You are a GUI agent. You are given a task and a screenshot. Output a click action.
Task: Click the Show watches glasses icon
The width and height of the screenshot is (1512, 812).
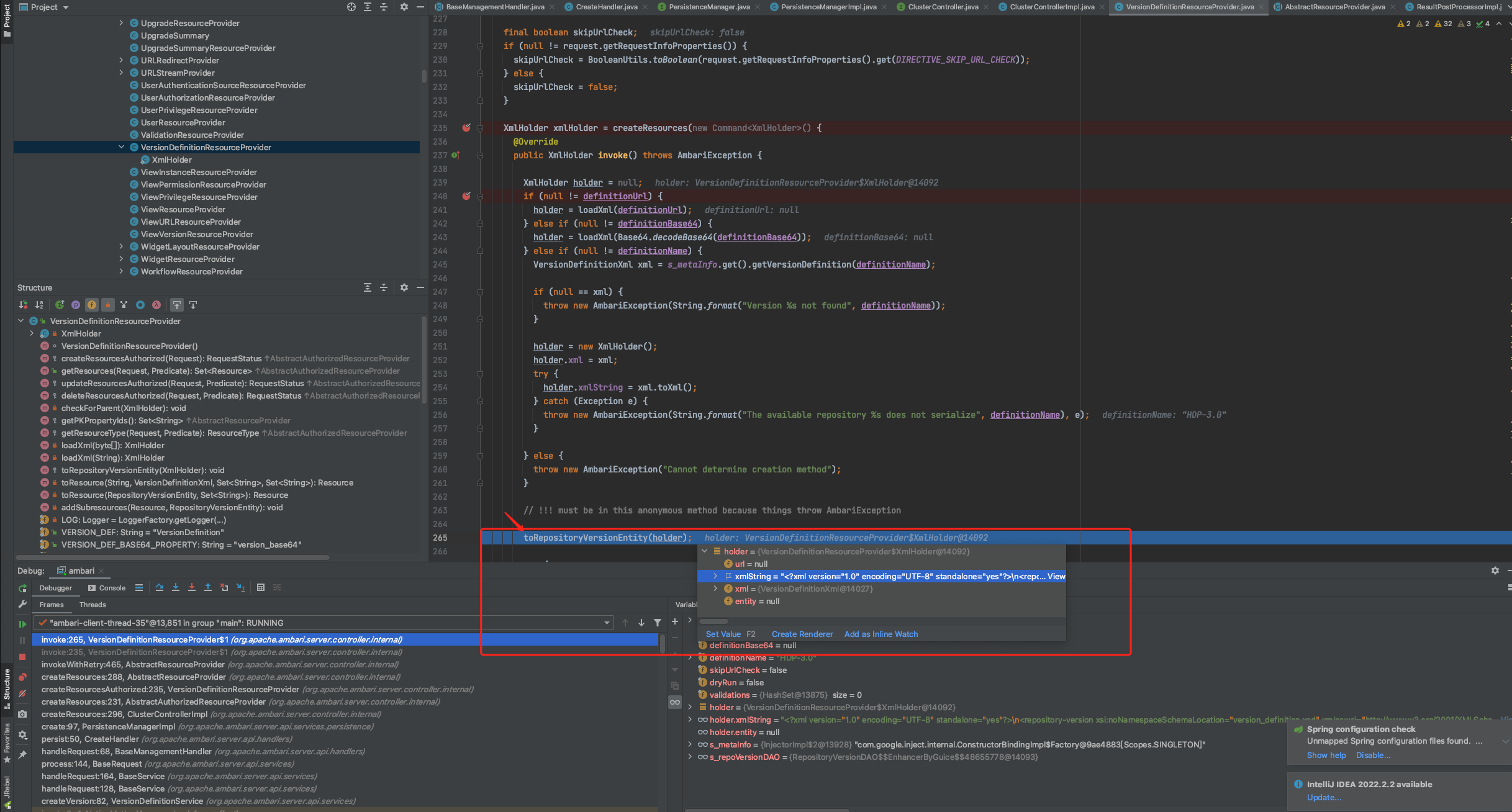pyautogui.click(x=675, y=702)
